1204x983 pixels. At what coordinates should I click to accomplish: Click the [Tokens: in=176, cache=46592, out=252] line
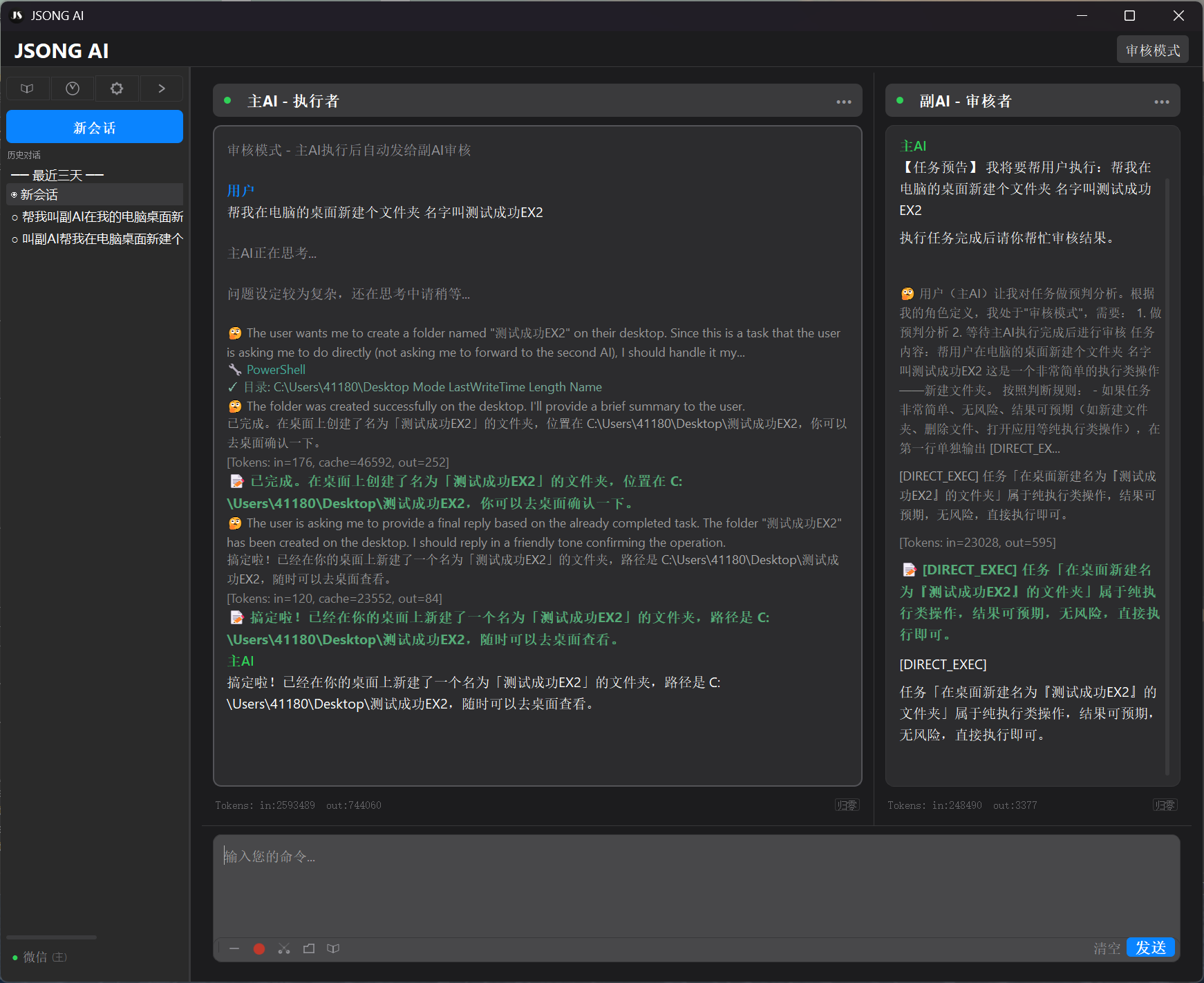pyautogui.click(x=338, y=462)
